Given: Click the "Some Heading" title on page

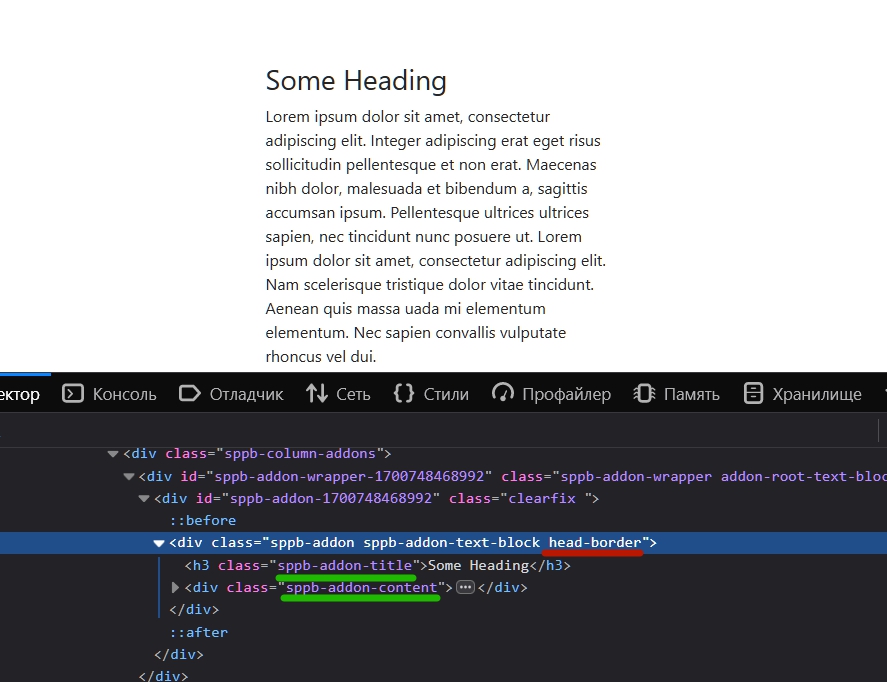Looking at the screenshot, I should 356,81.
